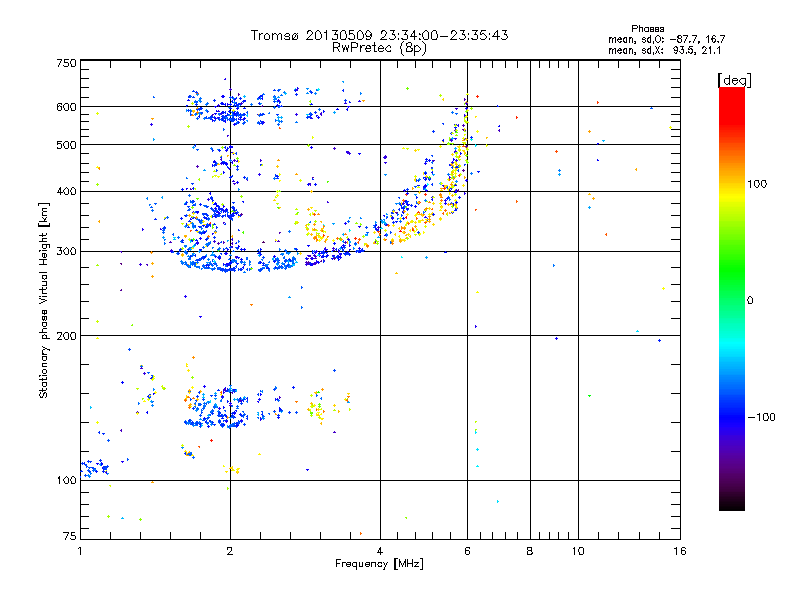Click the "[deg]" colorbar unit label
Screen dimensions: 800x600
(734, 80)
